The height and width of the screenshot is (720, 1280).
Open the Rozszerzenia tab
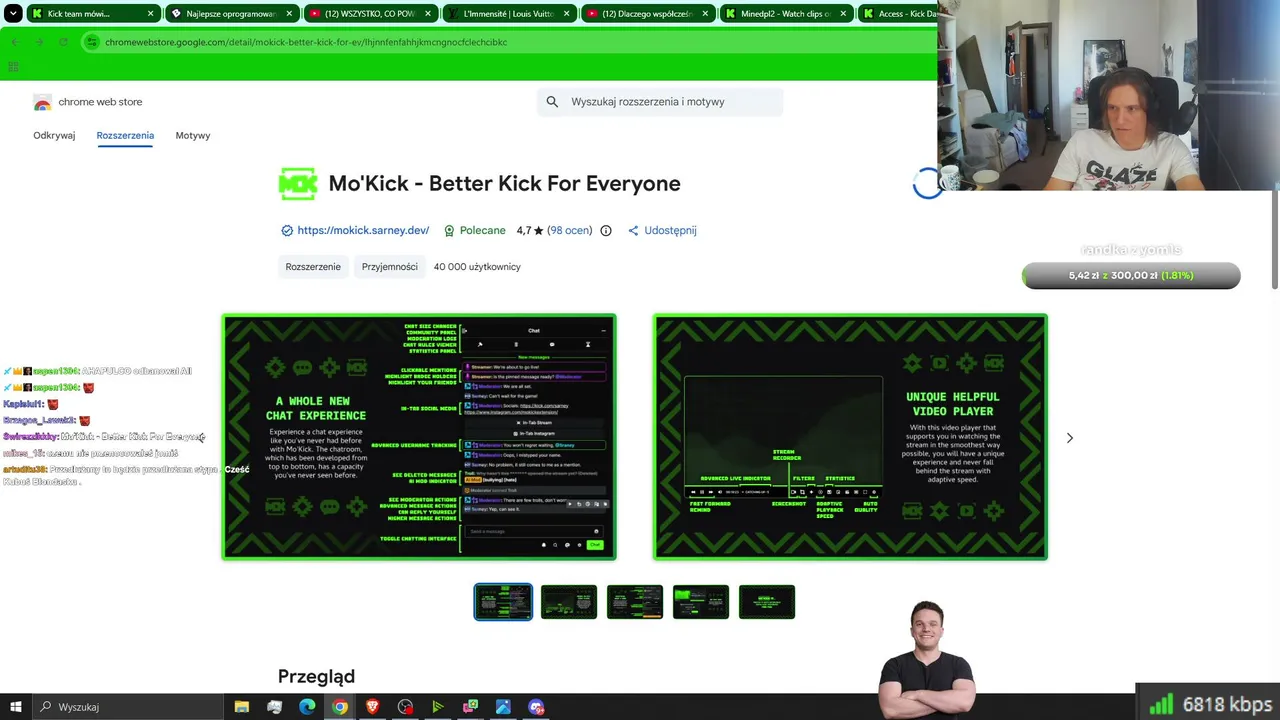tap(125, 135)
